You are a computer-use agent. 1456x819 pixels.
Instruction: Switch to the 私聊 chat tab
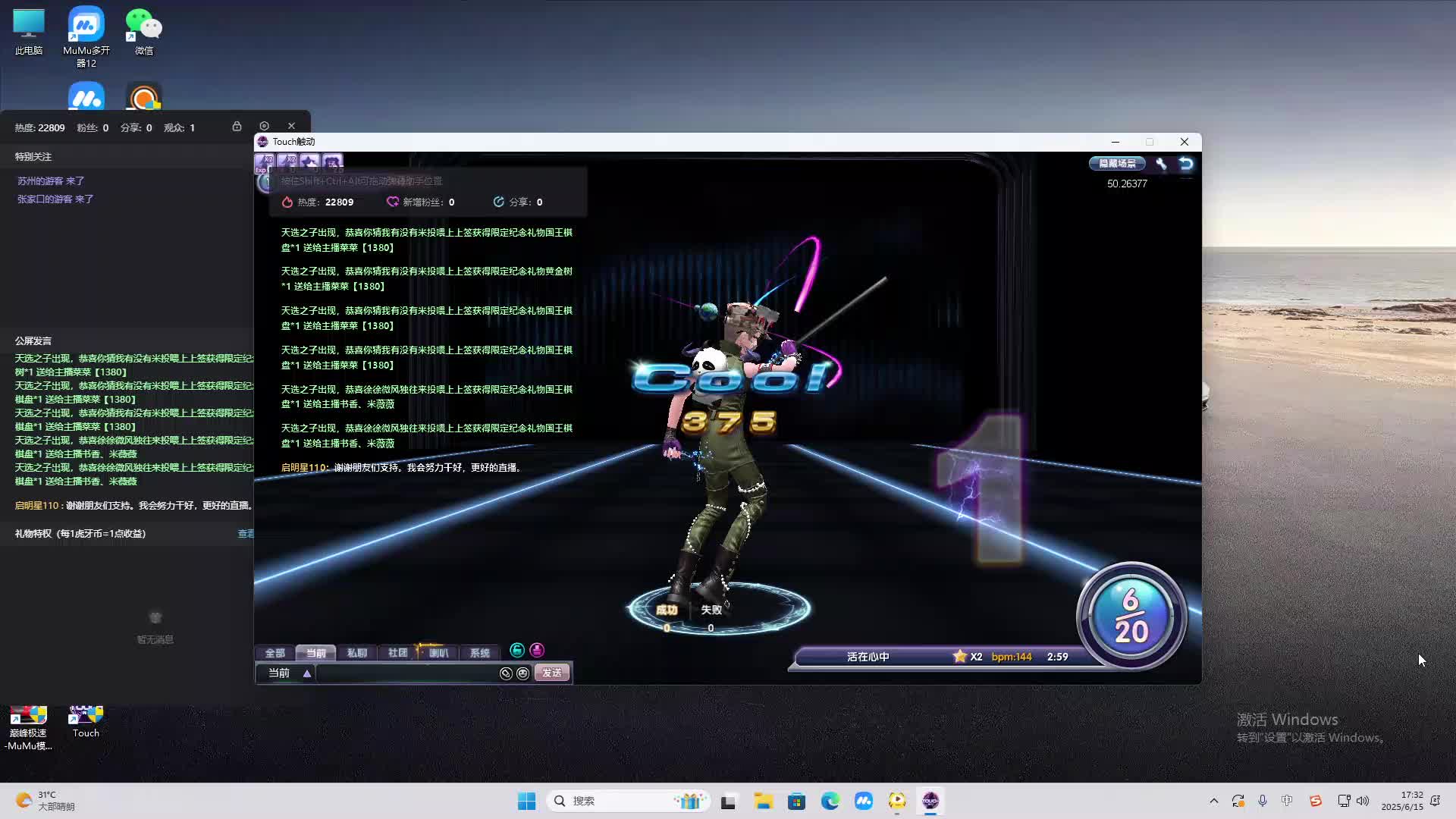point(356,653)
